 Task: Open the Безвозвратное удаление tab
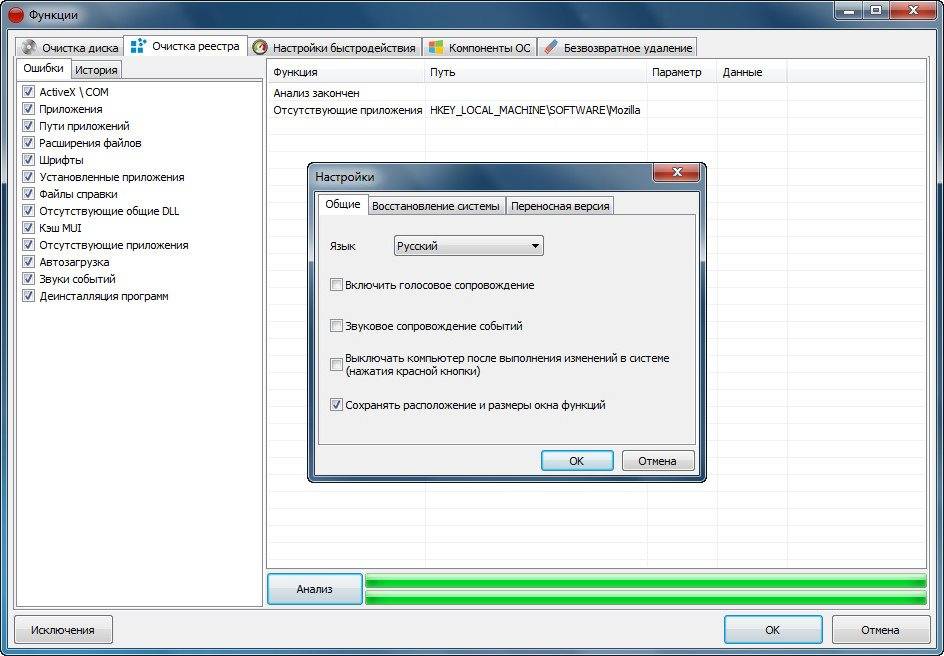click(x=618, y=48)
